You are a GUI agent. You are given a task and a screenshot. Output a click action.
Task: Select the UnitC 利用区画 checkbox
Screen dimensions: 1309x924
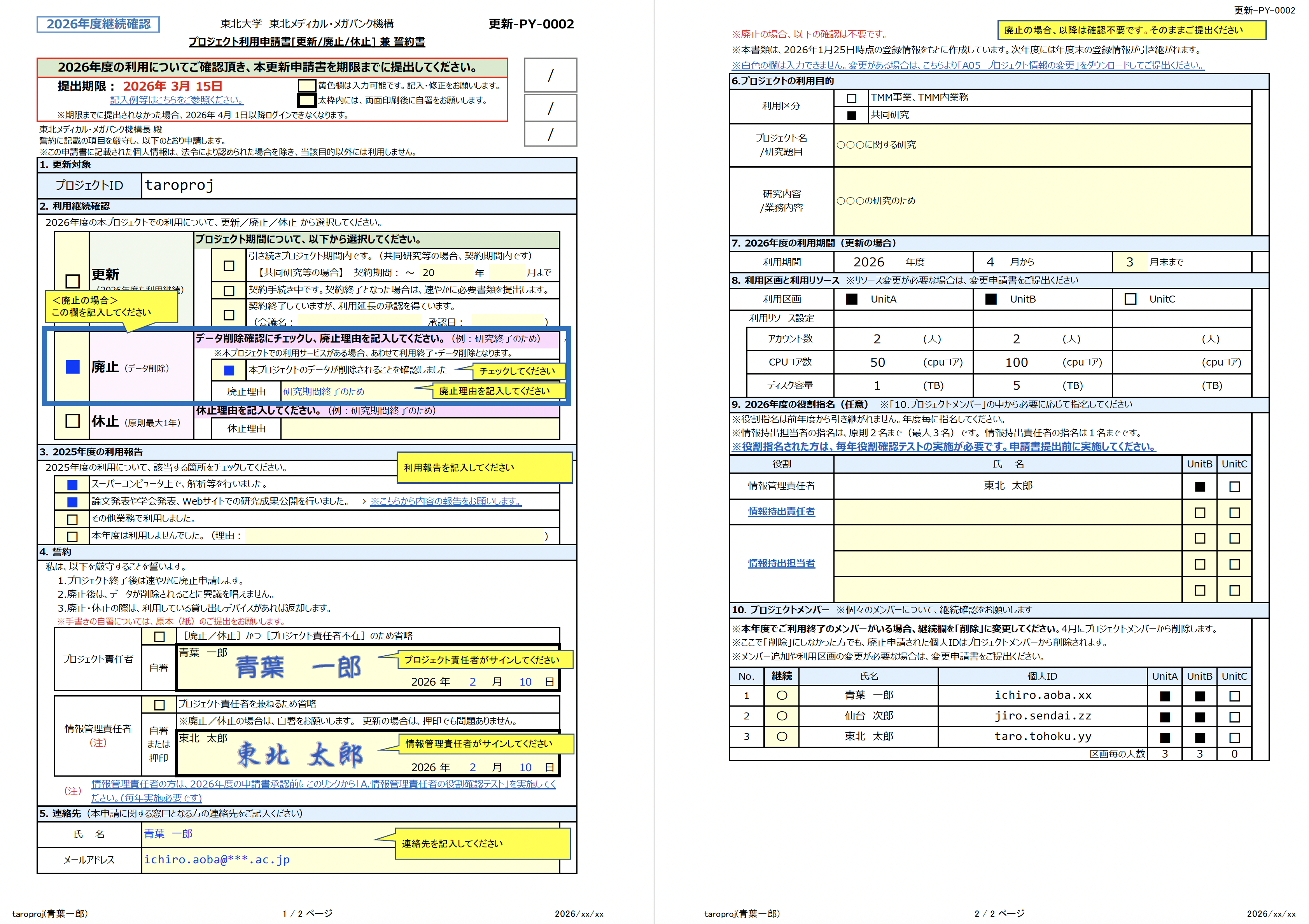[x=1130, y=299]
